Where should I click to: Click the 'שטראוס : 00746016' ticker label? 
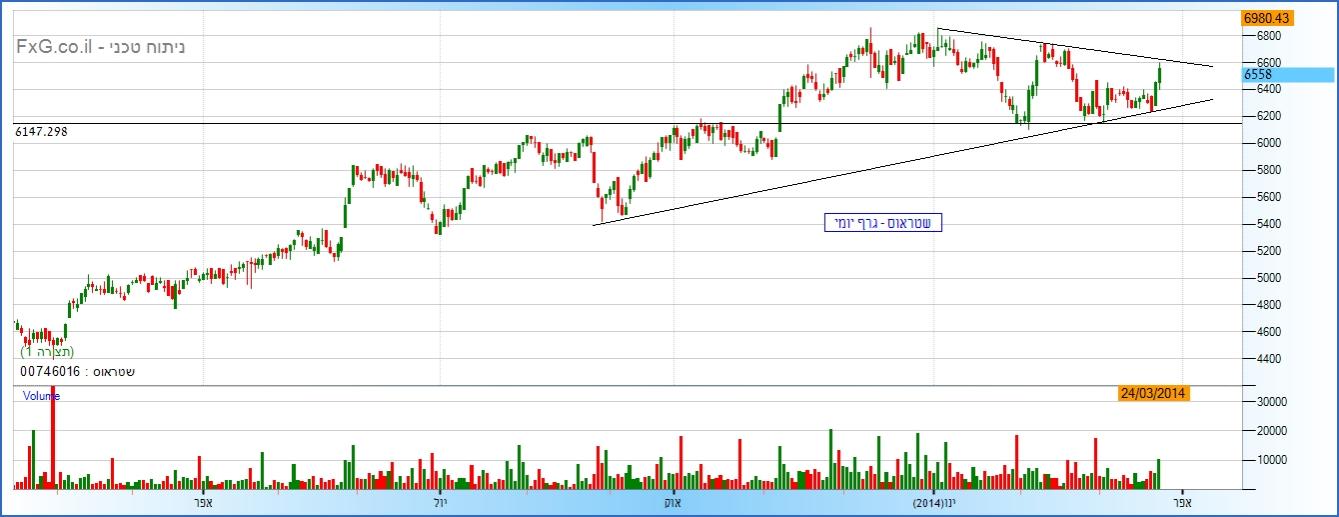point(77,372)
